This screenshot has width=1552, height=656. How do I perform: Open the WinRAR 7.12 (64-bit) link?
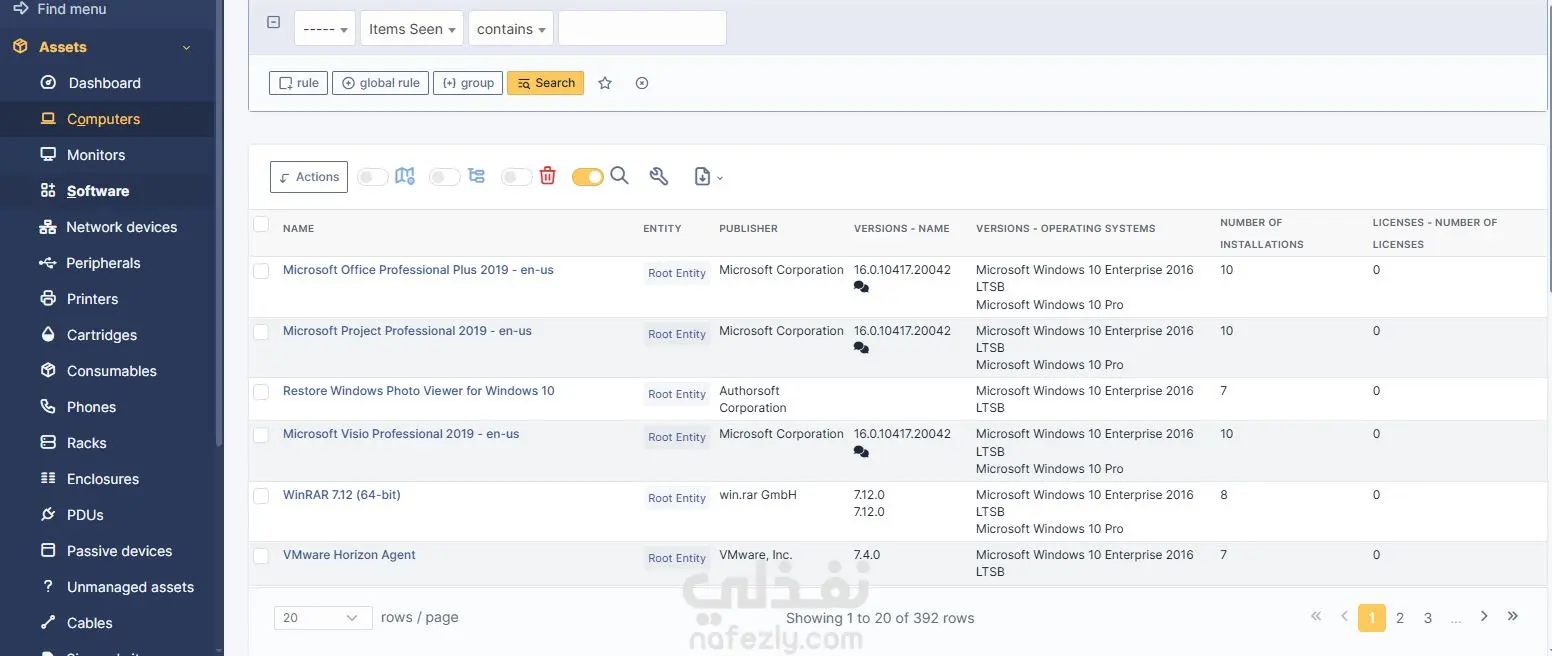pos(342,495)
